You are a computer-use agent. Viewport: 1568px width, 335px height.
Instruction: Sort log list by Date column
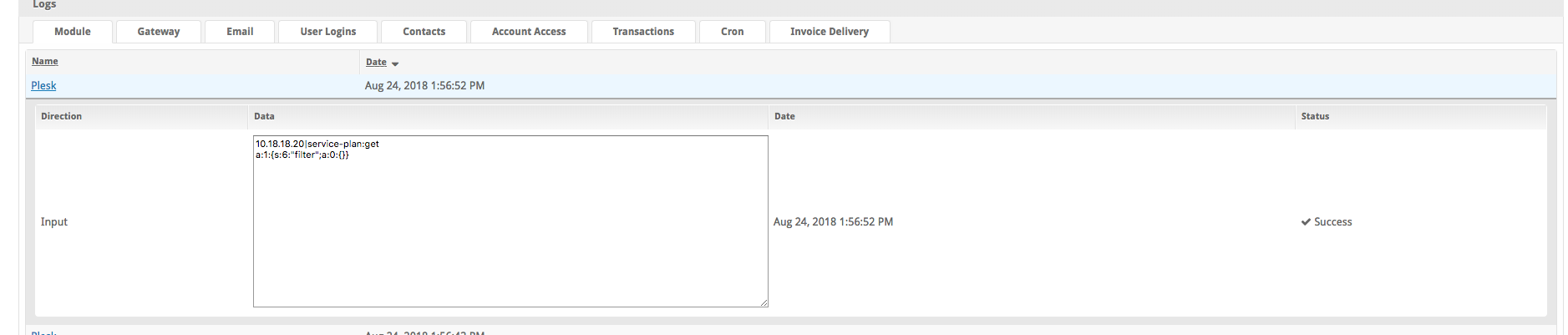coord(376,62)
